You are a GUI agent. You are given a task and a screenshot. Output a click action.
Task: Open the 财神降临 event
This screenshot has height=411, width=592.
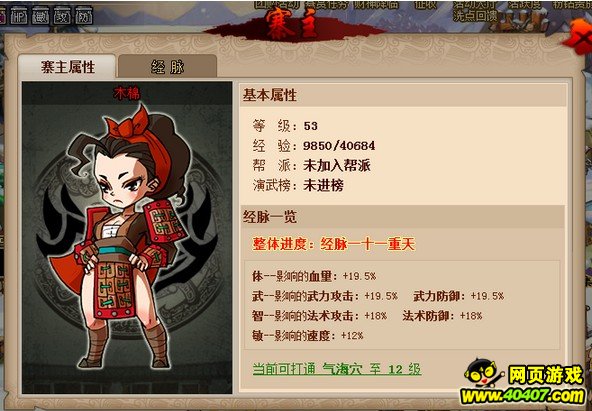[x=375, y=5]
